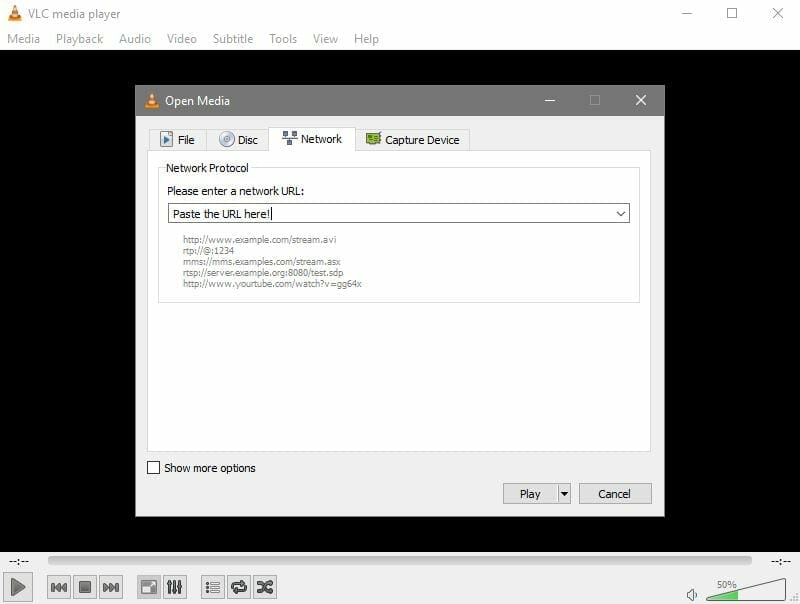Screen dimensions: 800x604
Task: Switch to the Disc tab
Action: click(239, 140)
